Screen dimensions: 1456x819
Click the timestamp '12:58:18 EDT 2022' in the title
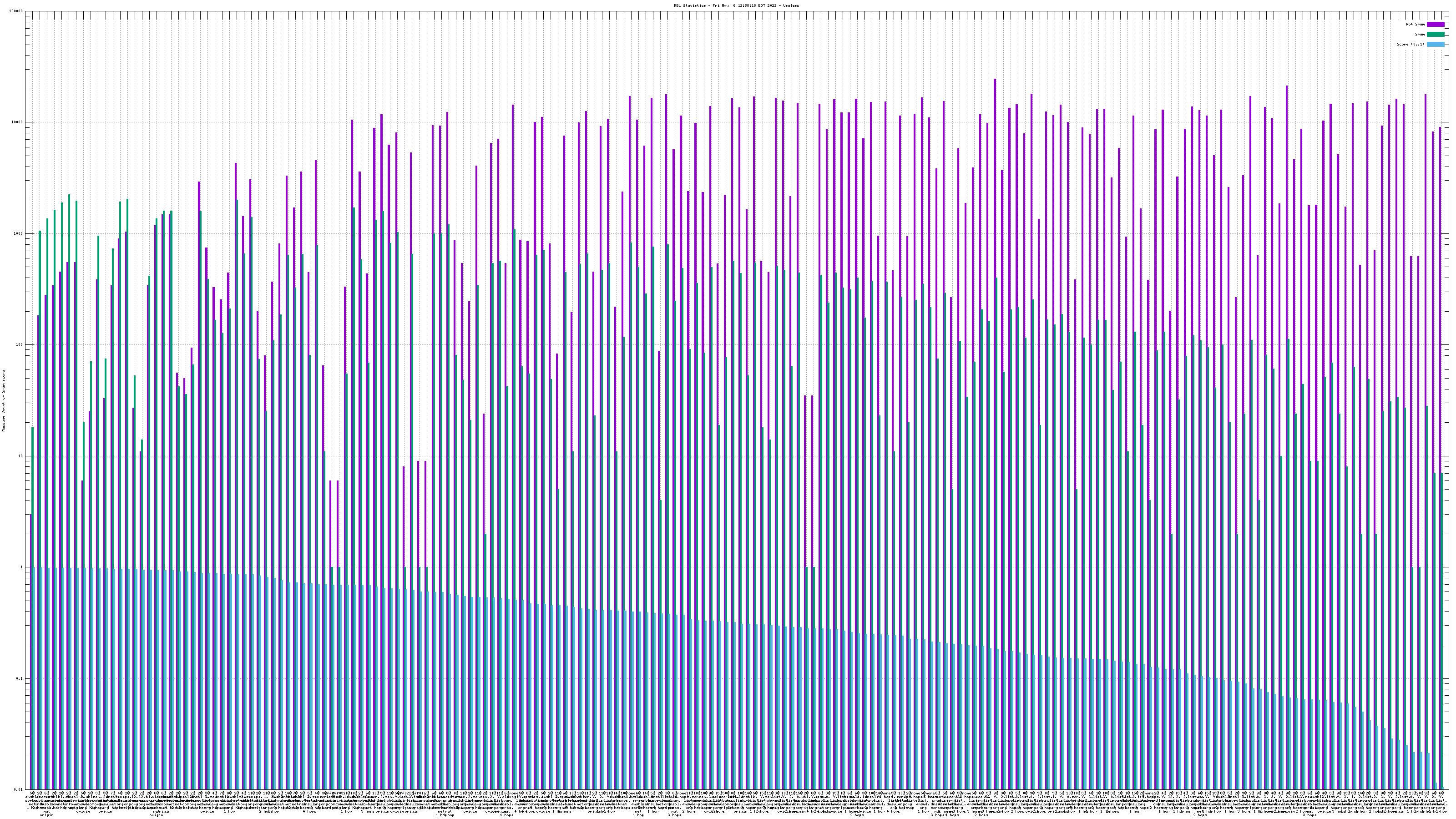click(x=758, y=5)
